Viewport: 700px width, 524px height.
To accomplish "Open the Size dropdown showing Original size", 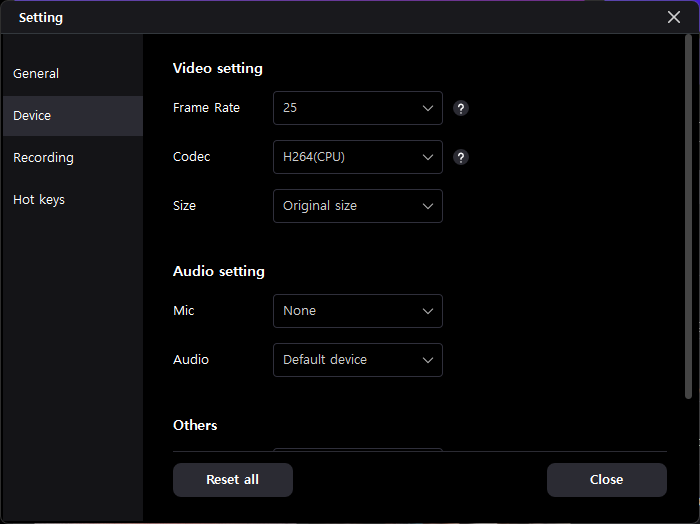I will pyautogui.click(x=357, y=206).
